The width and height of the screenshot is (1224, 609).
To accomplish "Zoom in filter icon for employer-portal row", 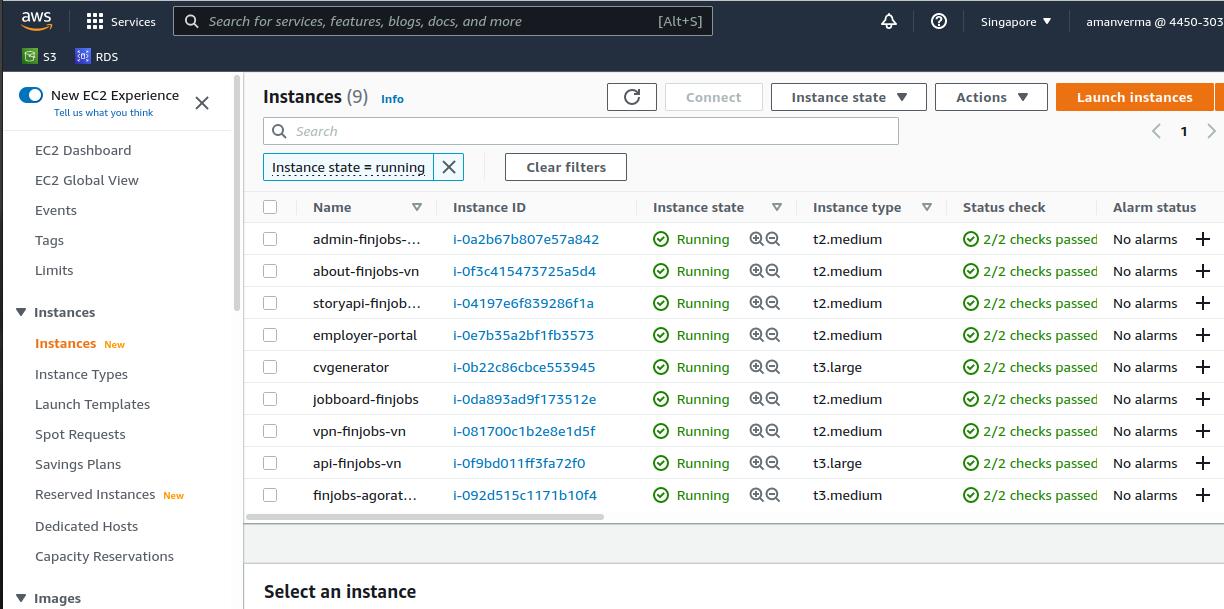I will 757,335.
